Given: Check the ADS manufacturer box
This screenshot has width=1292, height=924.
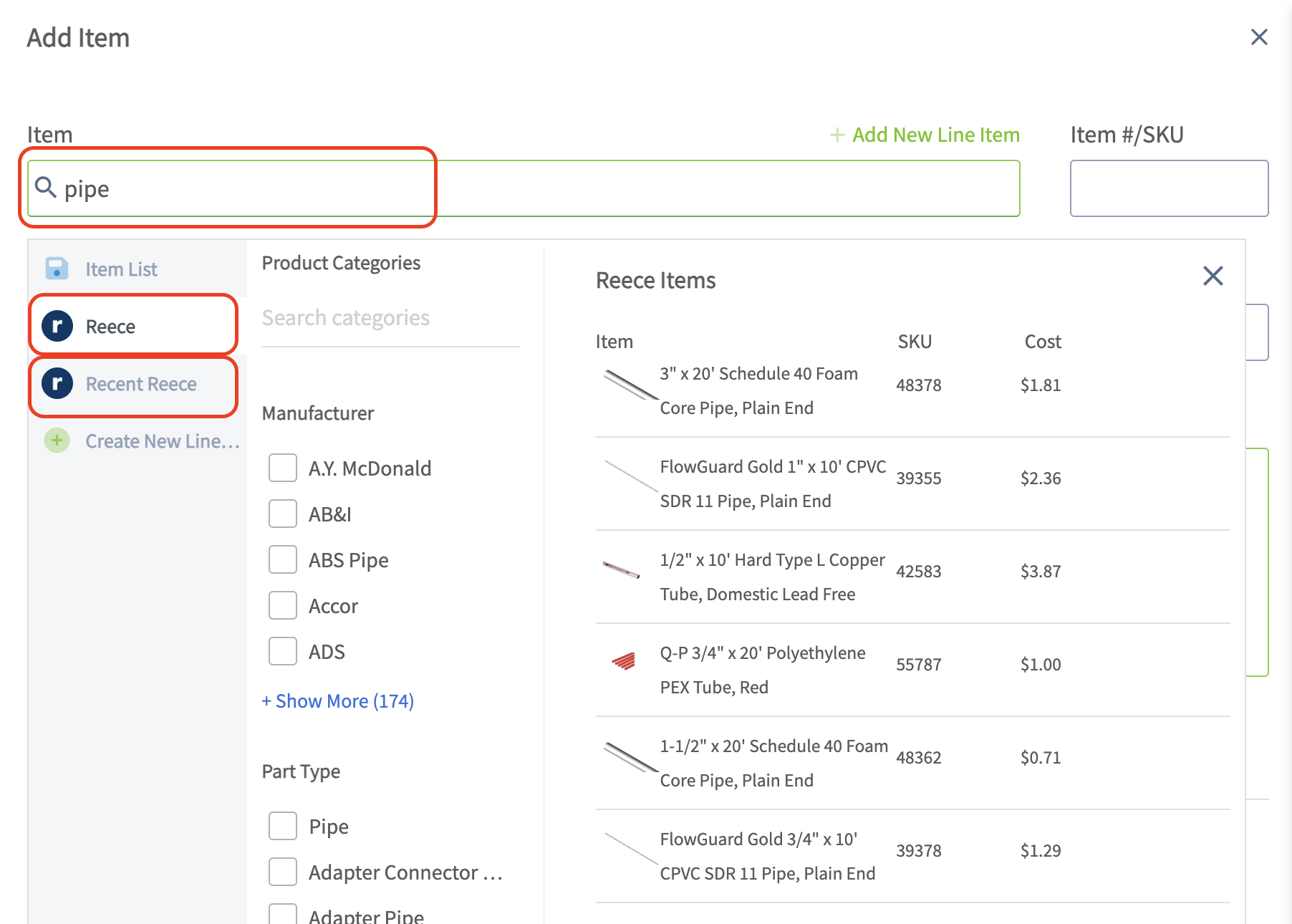Looking at the screenshot, I should coord(283,651).
